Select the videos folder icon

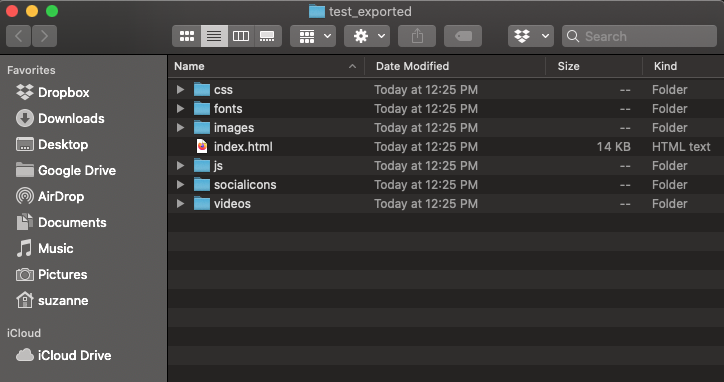point(202,203)
